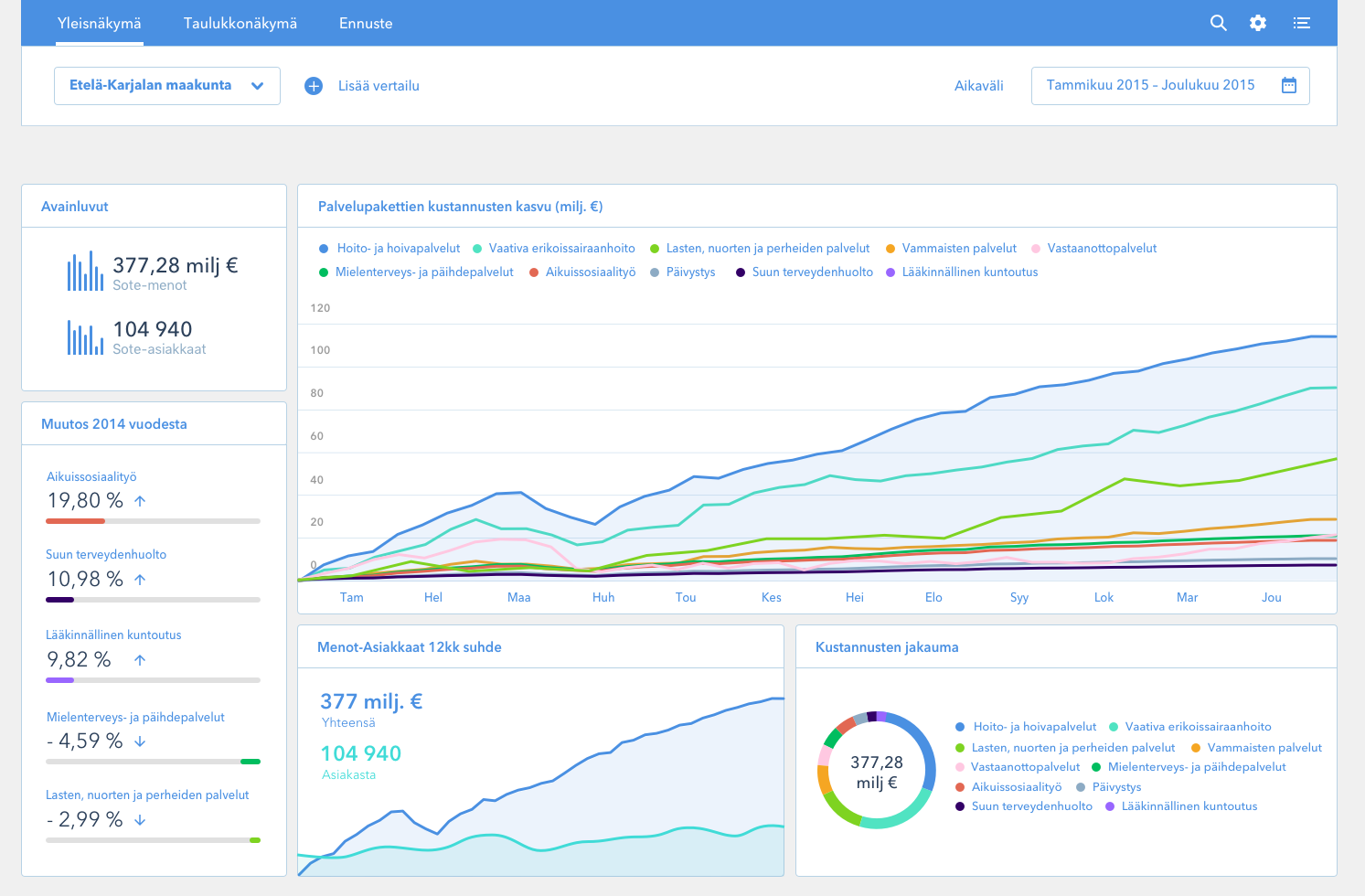Toggle Hoito- ja hoivapalvelut in line chart legend
1365x896 pixels.
[389, 249]
